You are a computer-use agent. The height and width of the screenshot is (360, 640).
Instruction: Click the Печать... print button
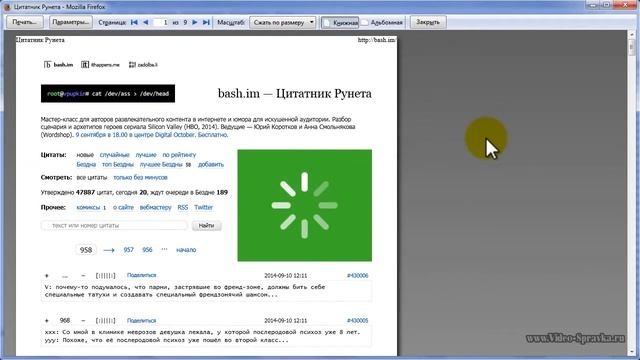pyautogui.click(x=24, y=22)
